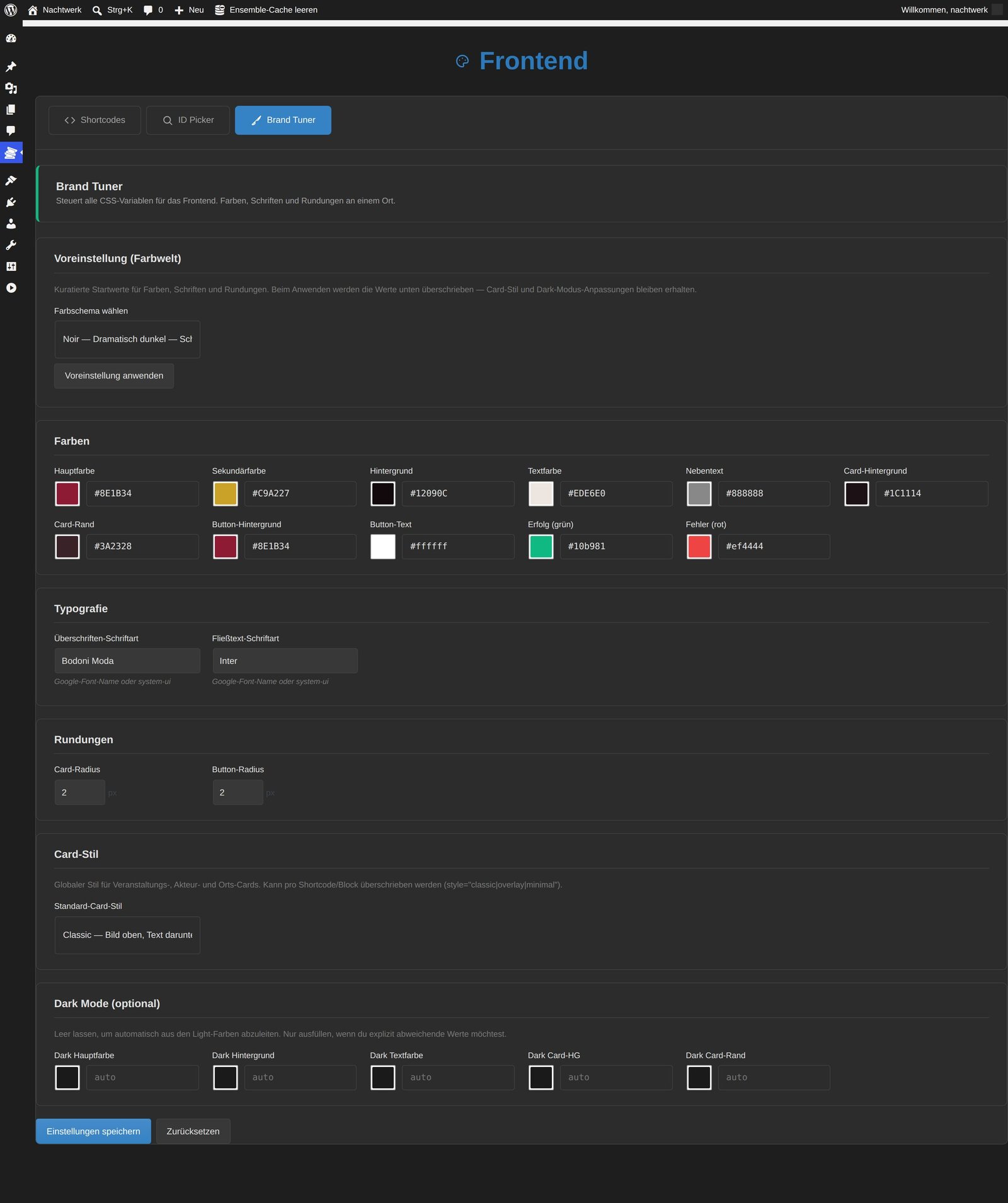Open Posts via the pushpin sidebar icon
The height and width of the screenshot is (1203, 1008).
click(11, 67)
